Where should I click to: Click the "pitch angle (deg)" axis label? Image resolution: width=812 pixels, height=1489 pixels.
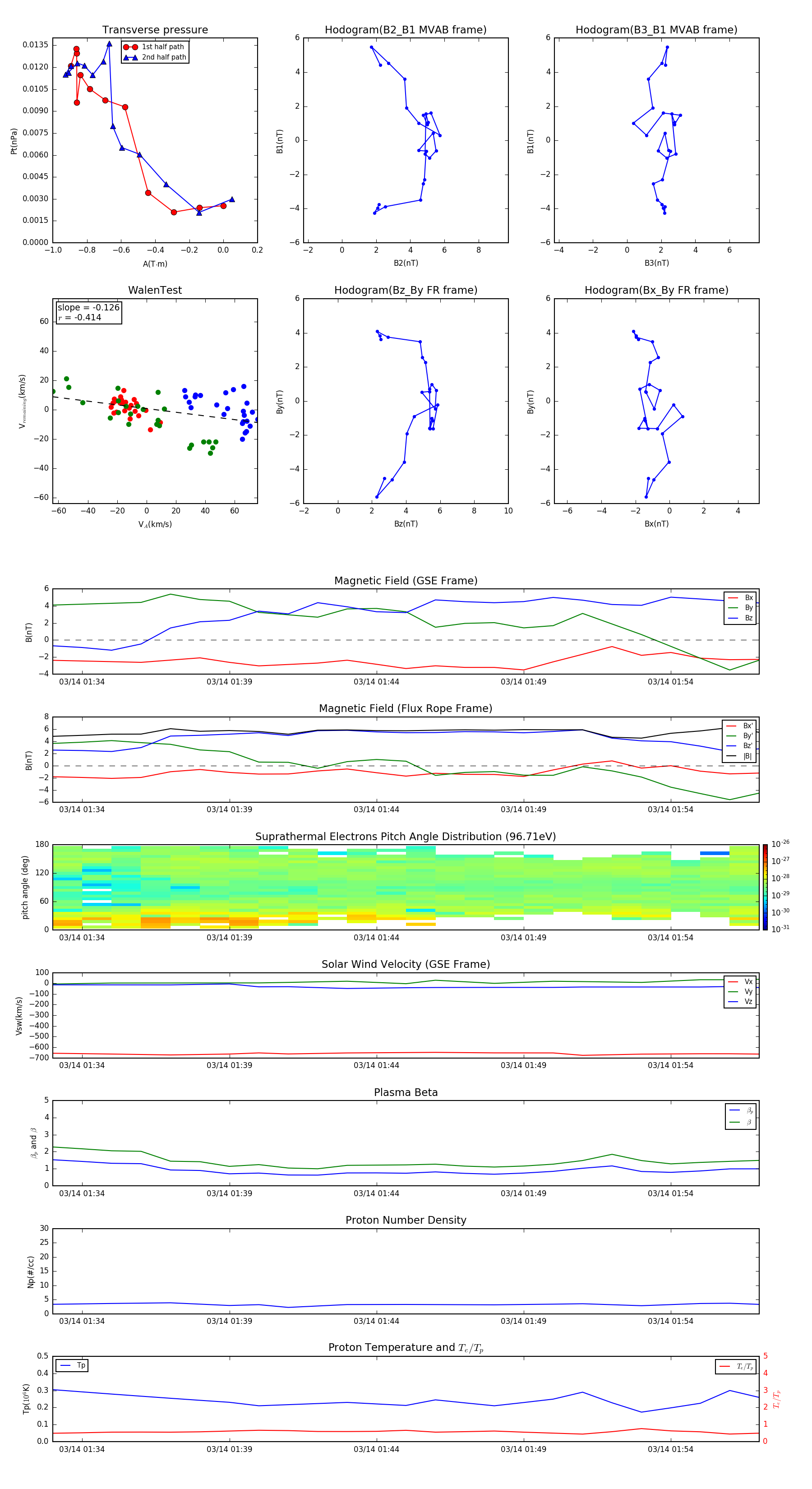tap(25, 887)
